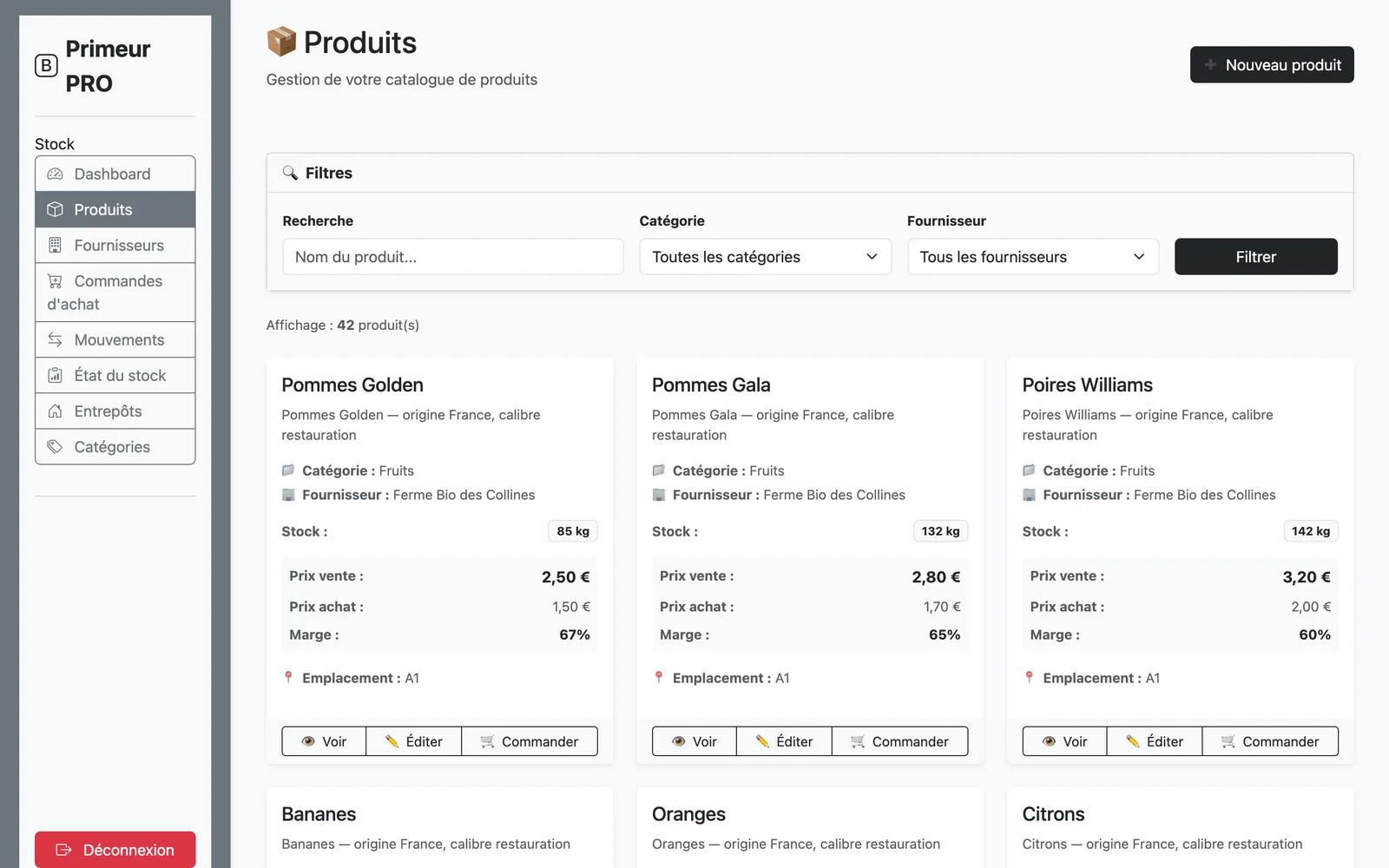Image resolution: width=1389 pixels, height=868 pixels.
Task: Click the Dashboard gauge icon in sidebar
Action: [x=55, y=174]
